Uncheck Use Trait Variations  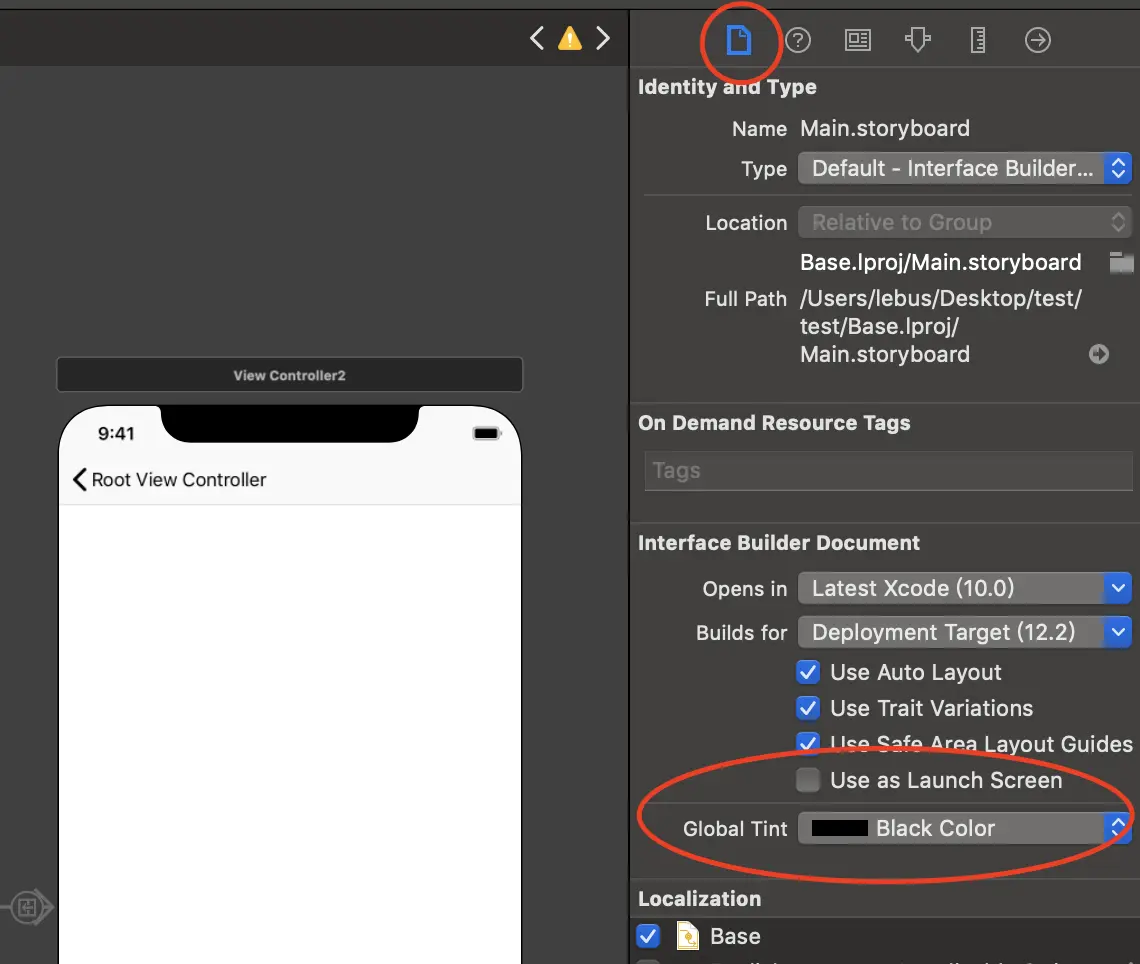pyautogui.click(x=808, y=708)
